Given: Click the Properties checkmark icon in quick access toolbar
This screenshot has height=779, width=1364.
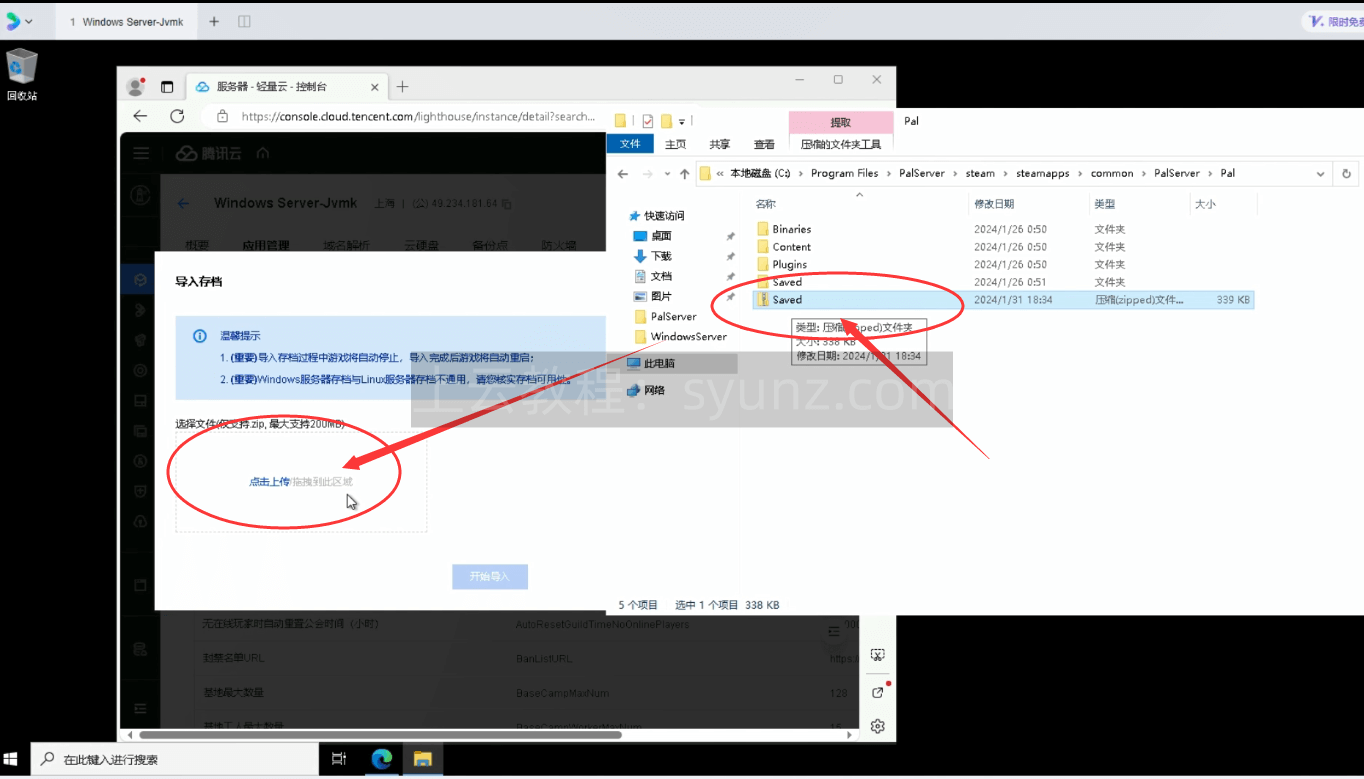Looking at the screenshot, I should tap(647, 121).
